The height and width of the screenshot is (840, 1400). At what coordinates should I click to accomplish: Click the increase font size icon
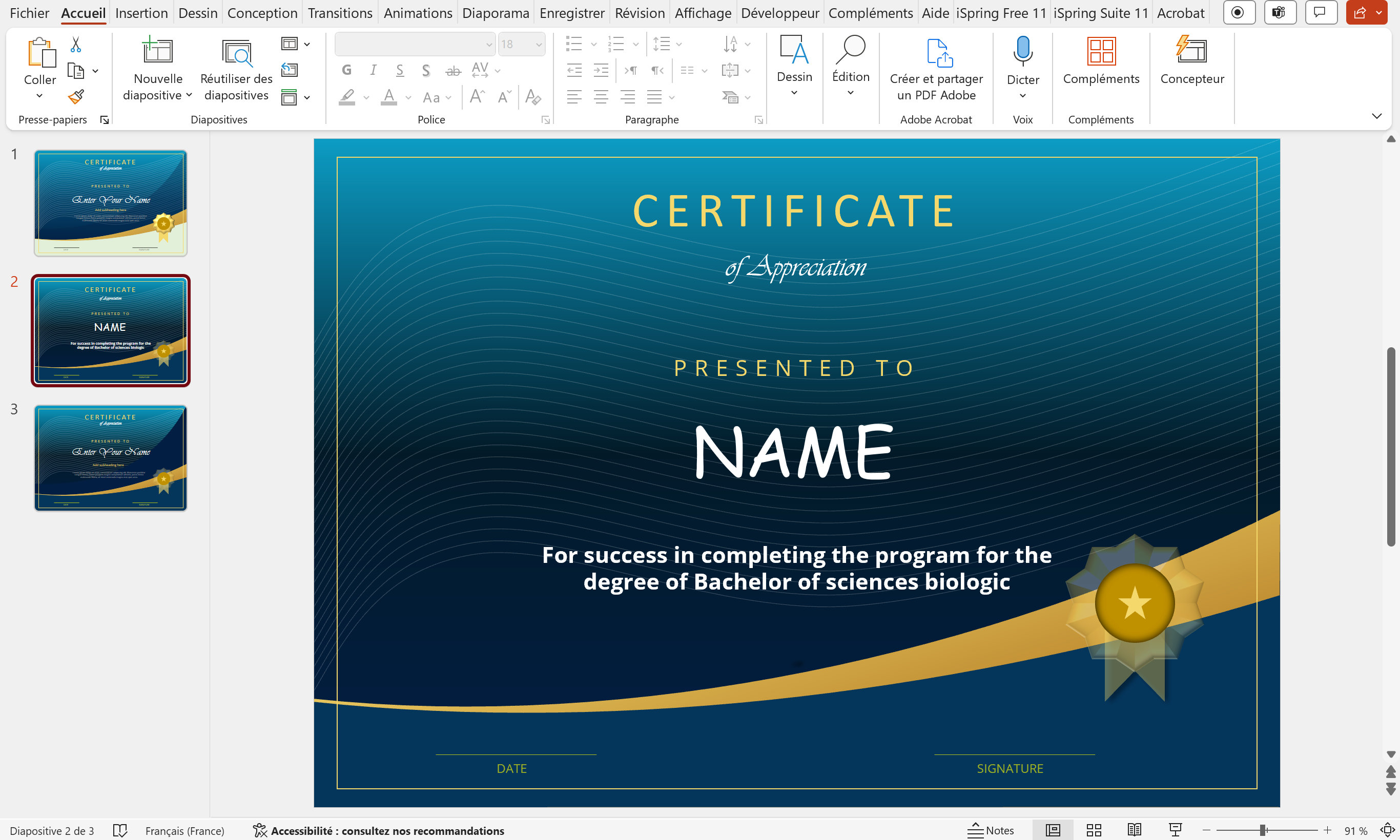pos(477,96)
